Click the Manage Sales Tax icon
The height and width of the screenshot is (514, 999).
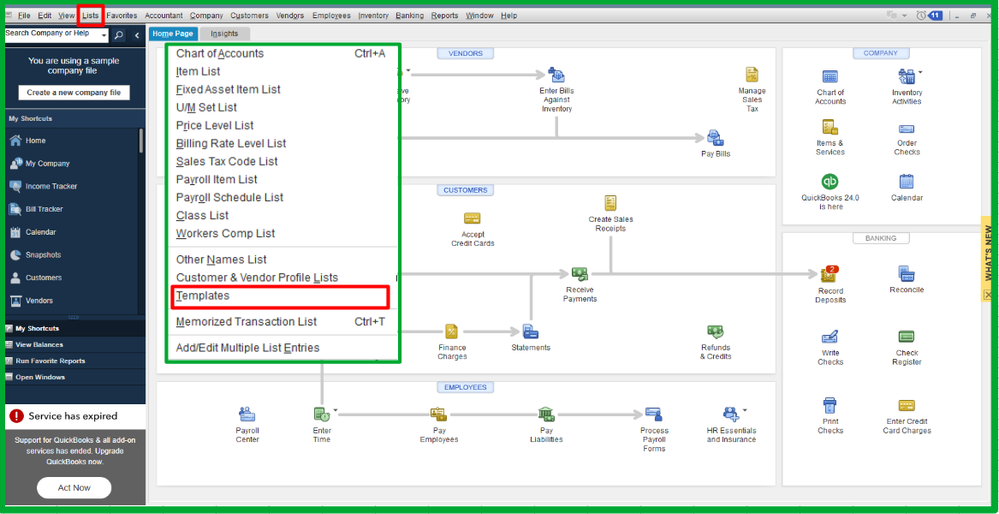(x=752, y=75)
